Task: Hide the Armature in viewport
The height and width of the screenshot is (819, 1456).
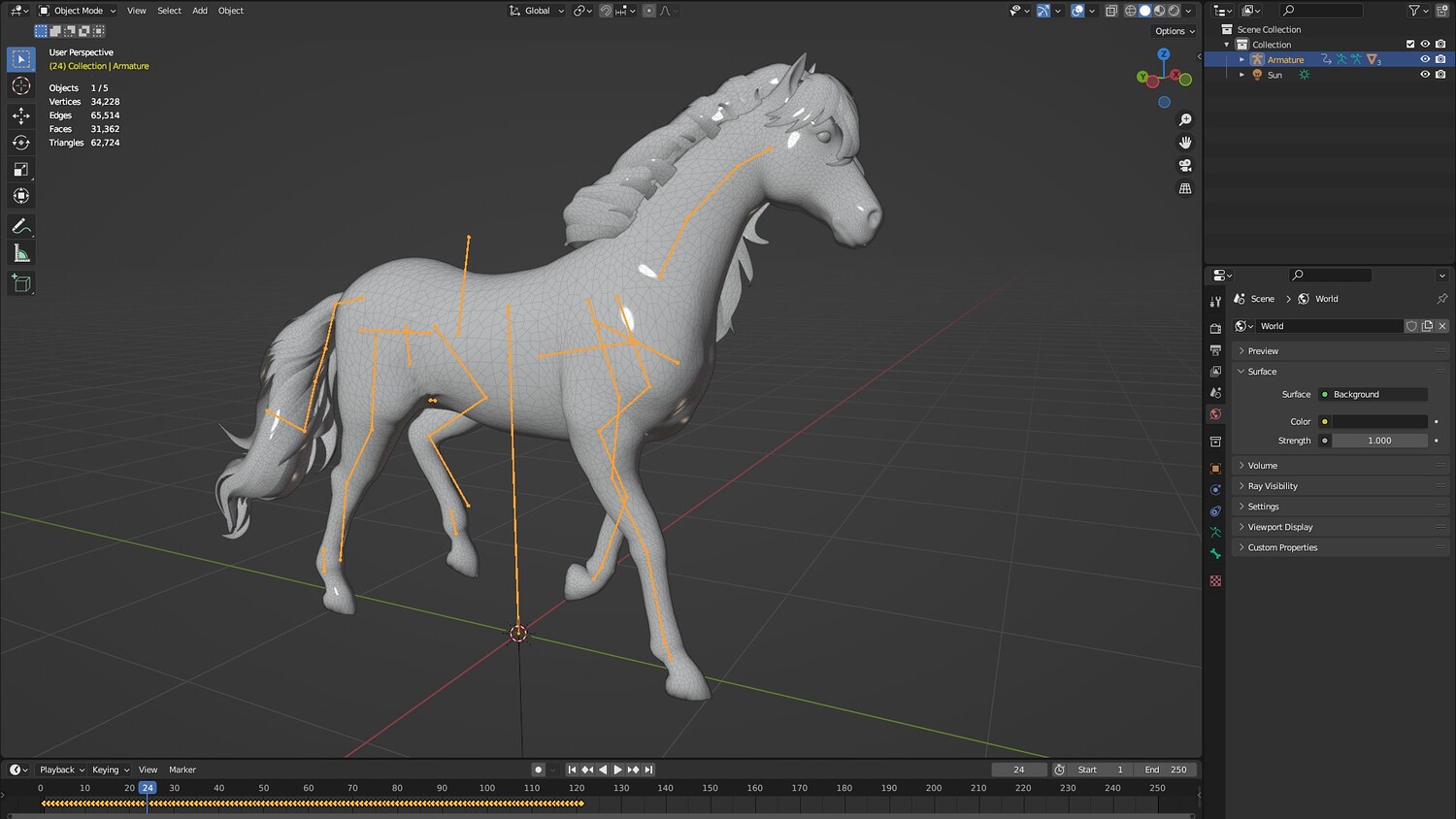Action: click(x=1425, y=59)
